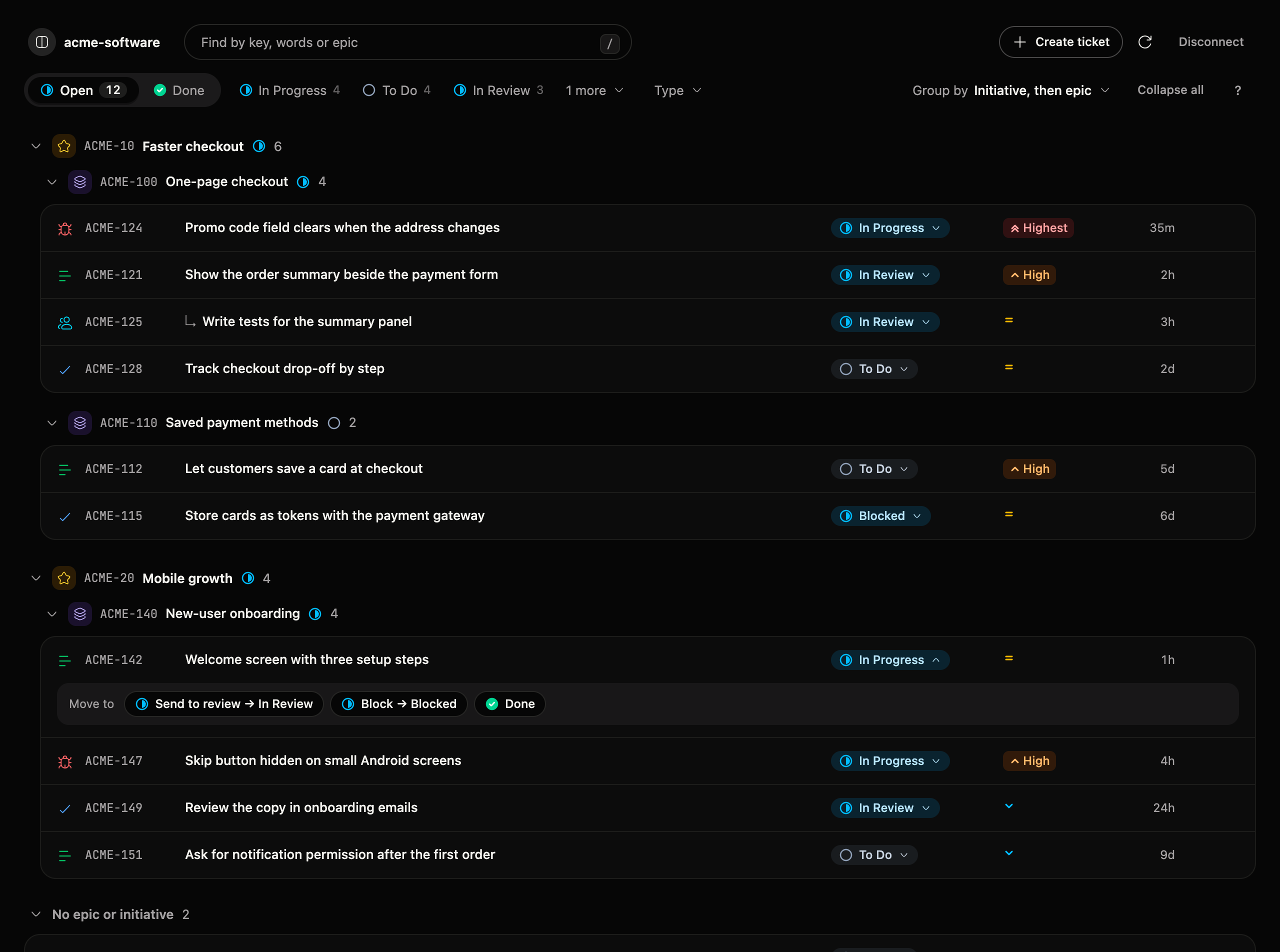Click the people icon on ACME-125 row
Image resolution: width=1280 pixels, height=952 pixels.
(65, 322)
